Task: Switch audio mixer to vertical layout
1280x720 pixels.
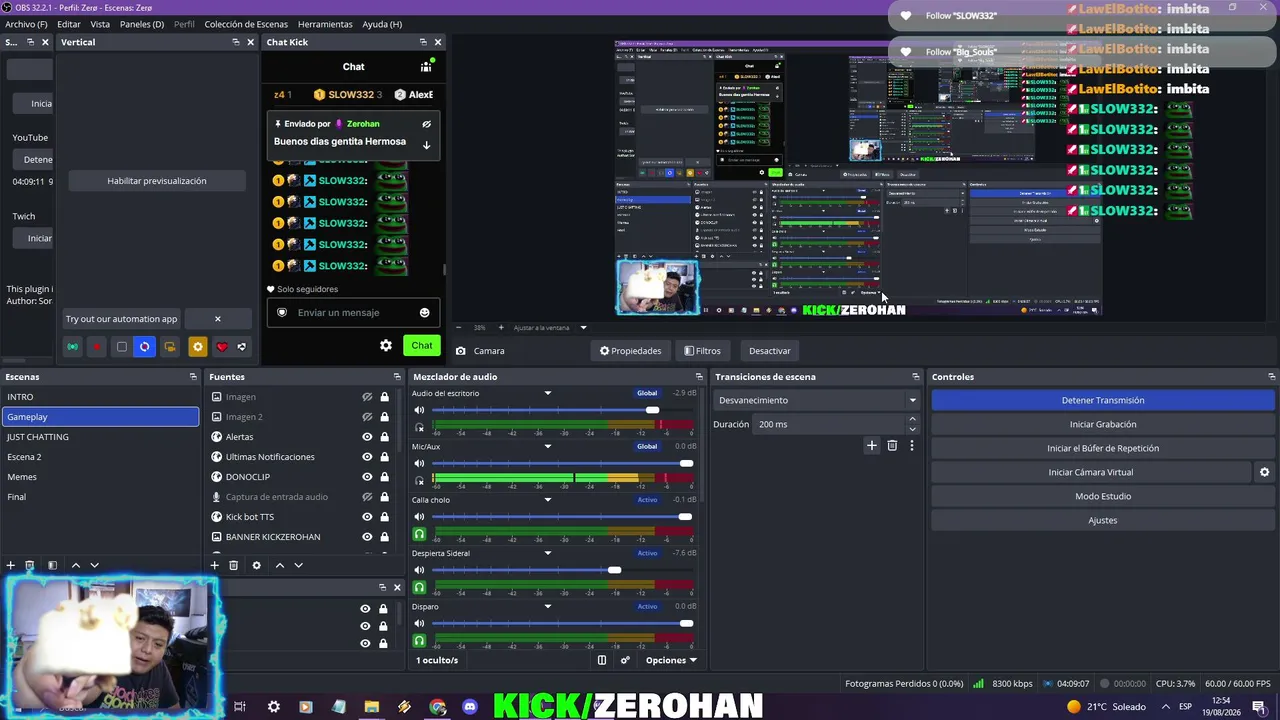Action: (602, 660)
